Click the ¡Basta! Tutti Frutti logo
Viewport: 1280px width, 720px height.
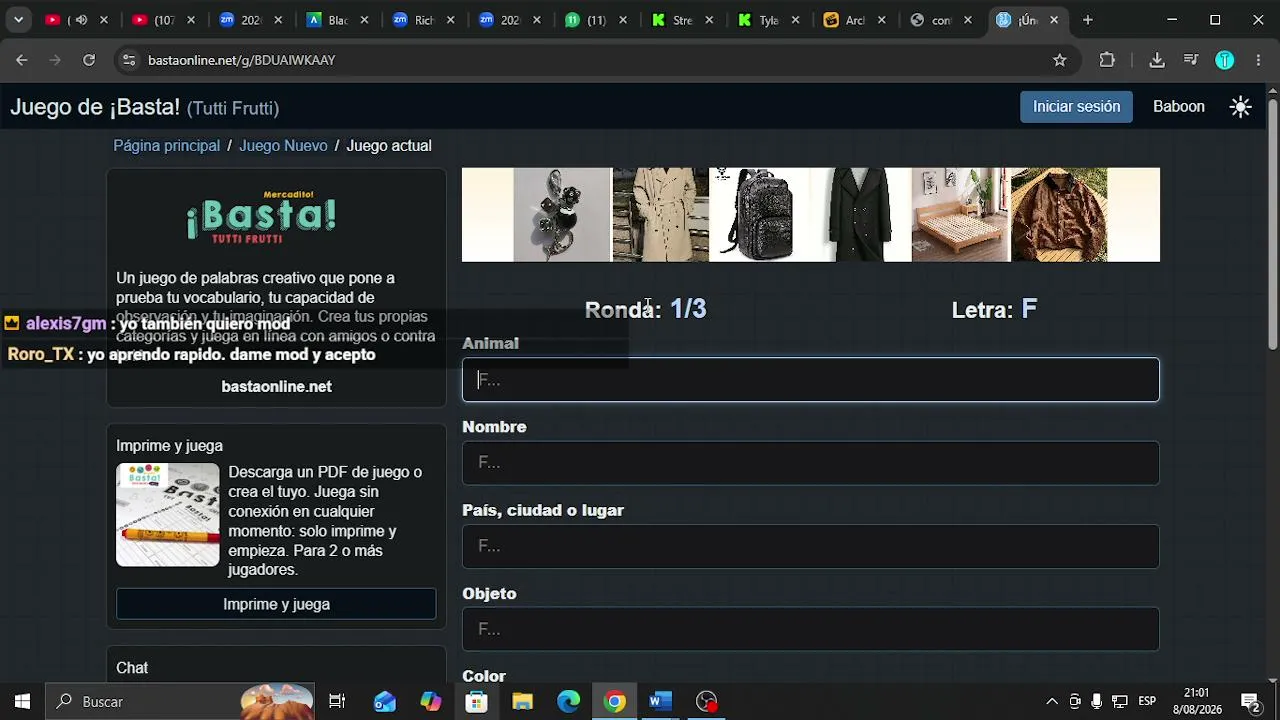pos(262,217)
